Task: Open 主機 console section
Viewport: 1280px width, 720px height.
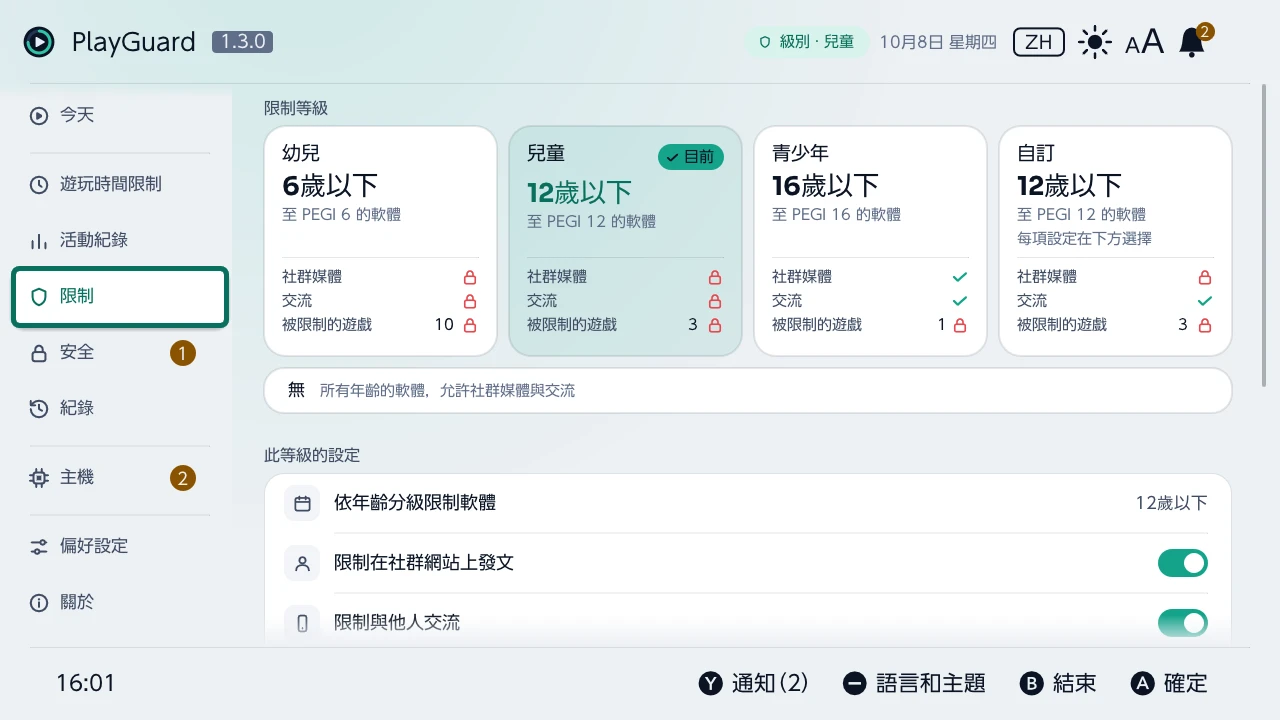Action: [x=120, y=477]
